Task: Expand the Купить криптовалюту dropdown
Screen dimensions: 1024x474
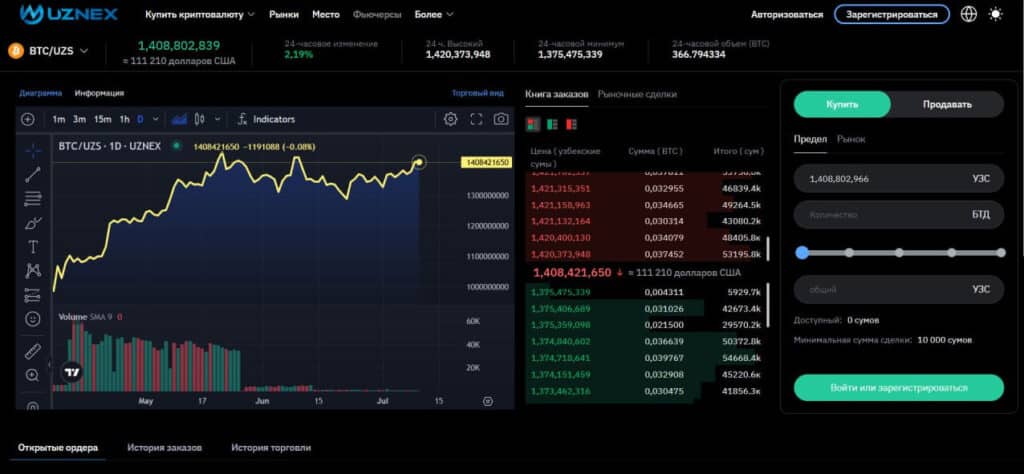Action: point(200,14)
